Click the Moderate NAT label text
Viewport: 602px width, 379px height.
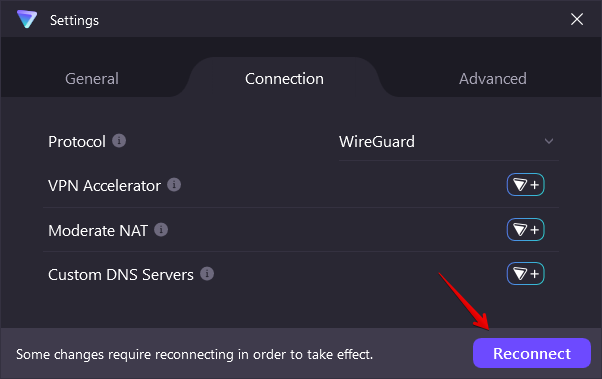pyautogui.click(x=98, y=231)
